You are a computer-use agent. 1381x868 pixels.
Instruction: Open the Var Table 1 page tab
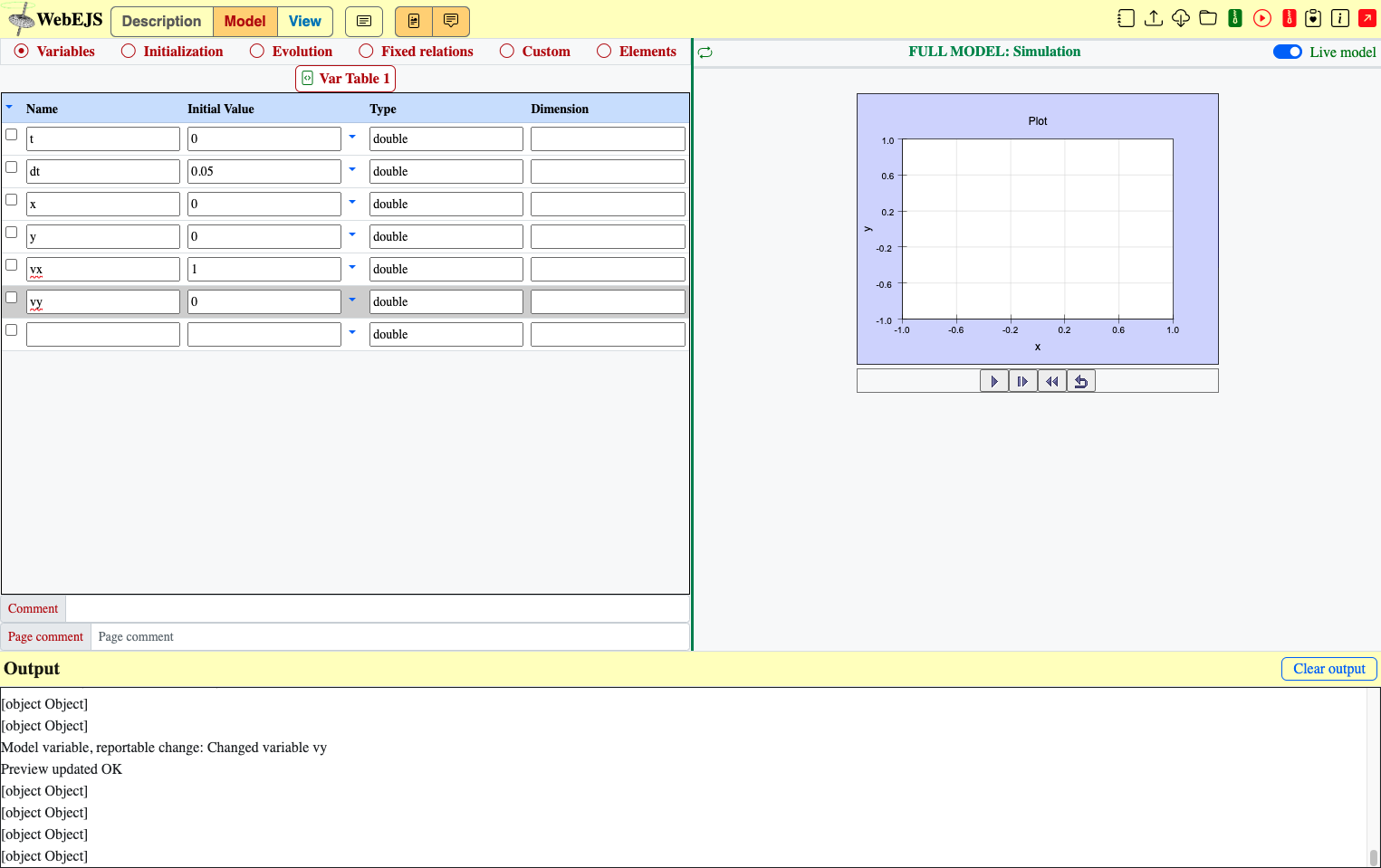pos(346,79)
